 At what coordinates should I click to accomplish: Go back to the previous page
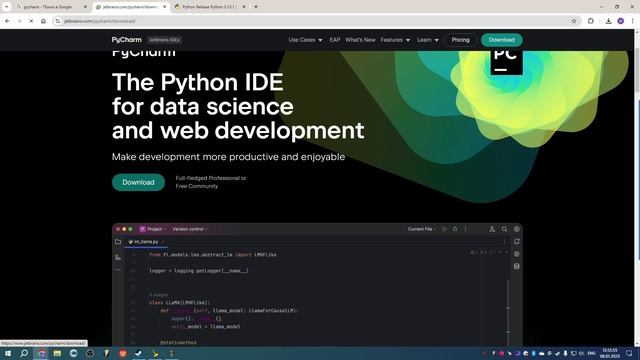[x=7, y=21]
